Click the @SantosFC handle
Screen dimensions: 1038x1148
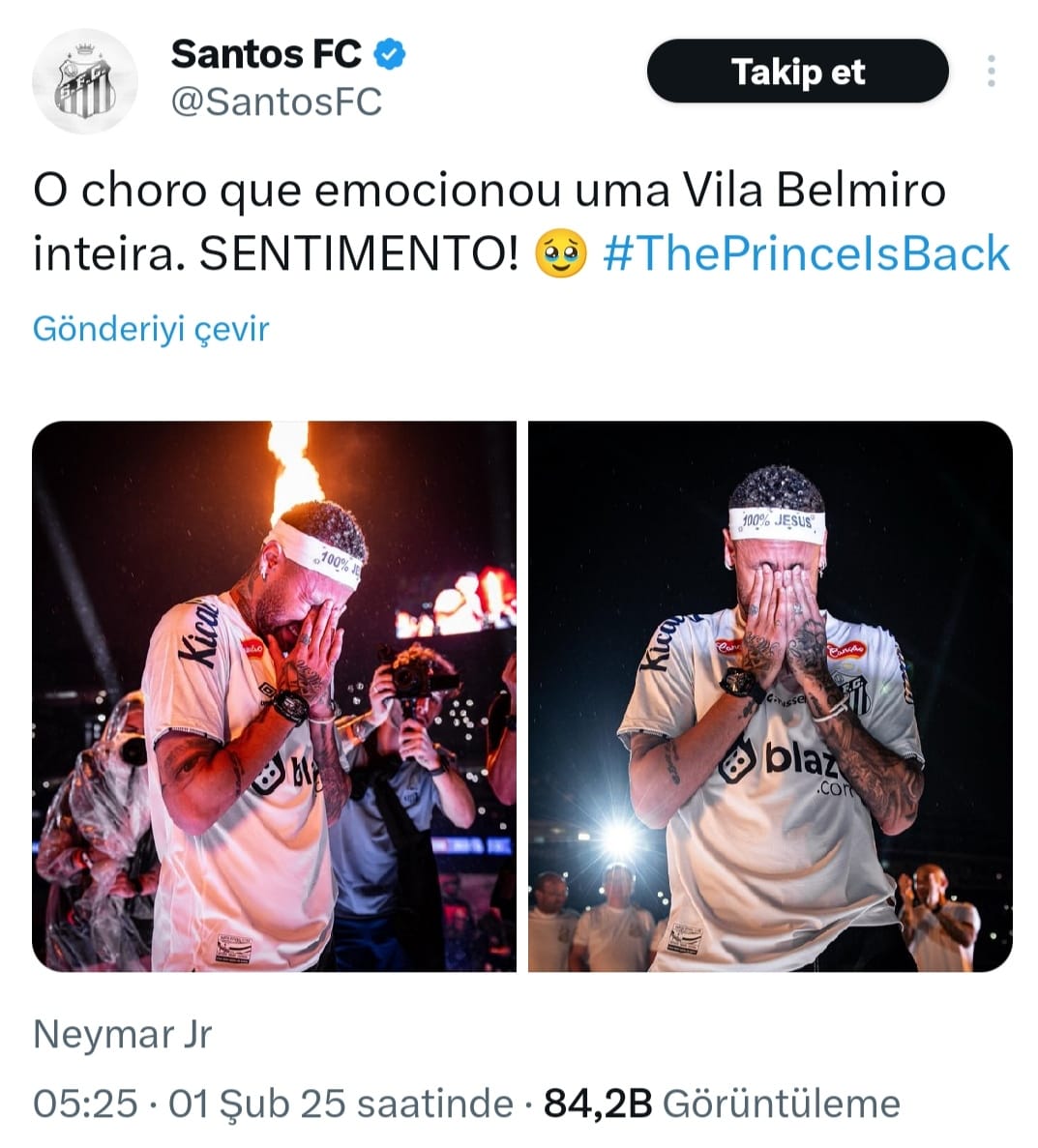(x=277, y=102)
